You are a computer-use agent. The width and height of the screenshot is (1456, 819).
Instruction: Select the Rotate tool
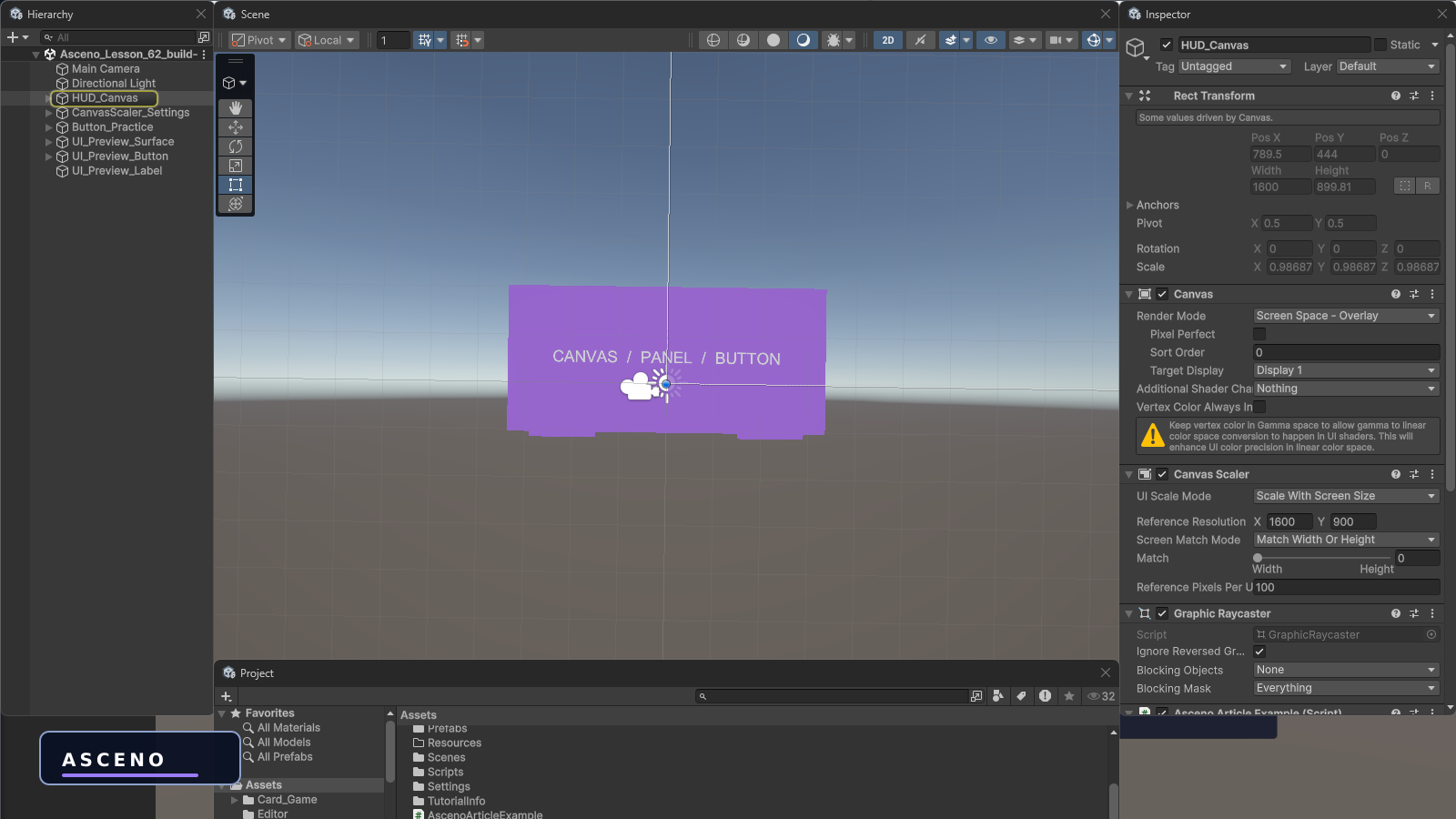coord(235,147)
